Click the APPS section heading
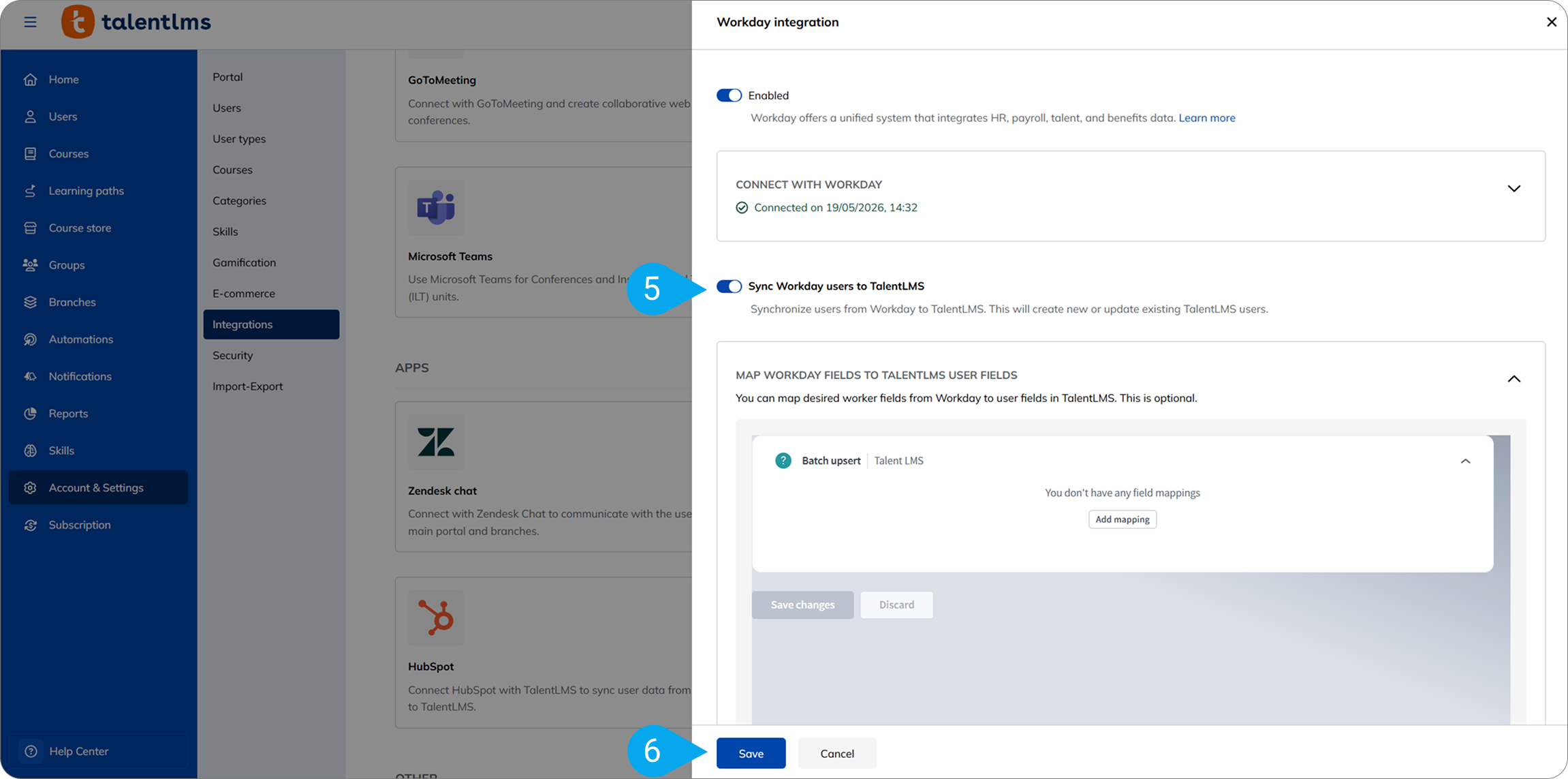The width and height of the screenshot is (1568, 779). point(412,368)
